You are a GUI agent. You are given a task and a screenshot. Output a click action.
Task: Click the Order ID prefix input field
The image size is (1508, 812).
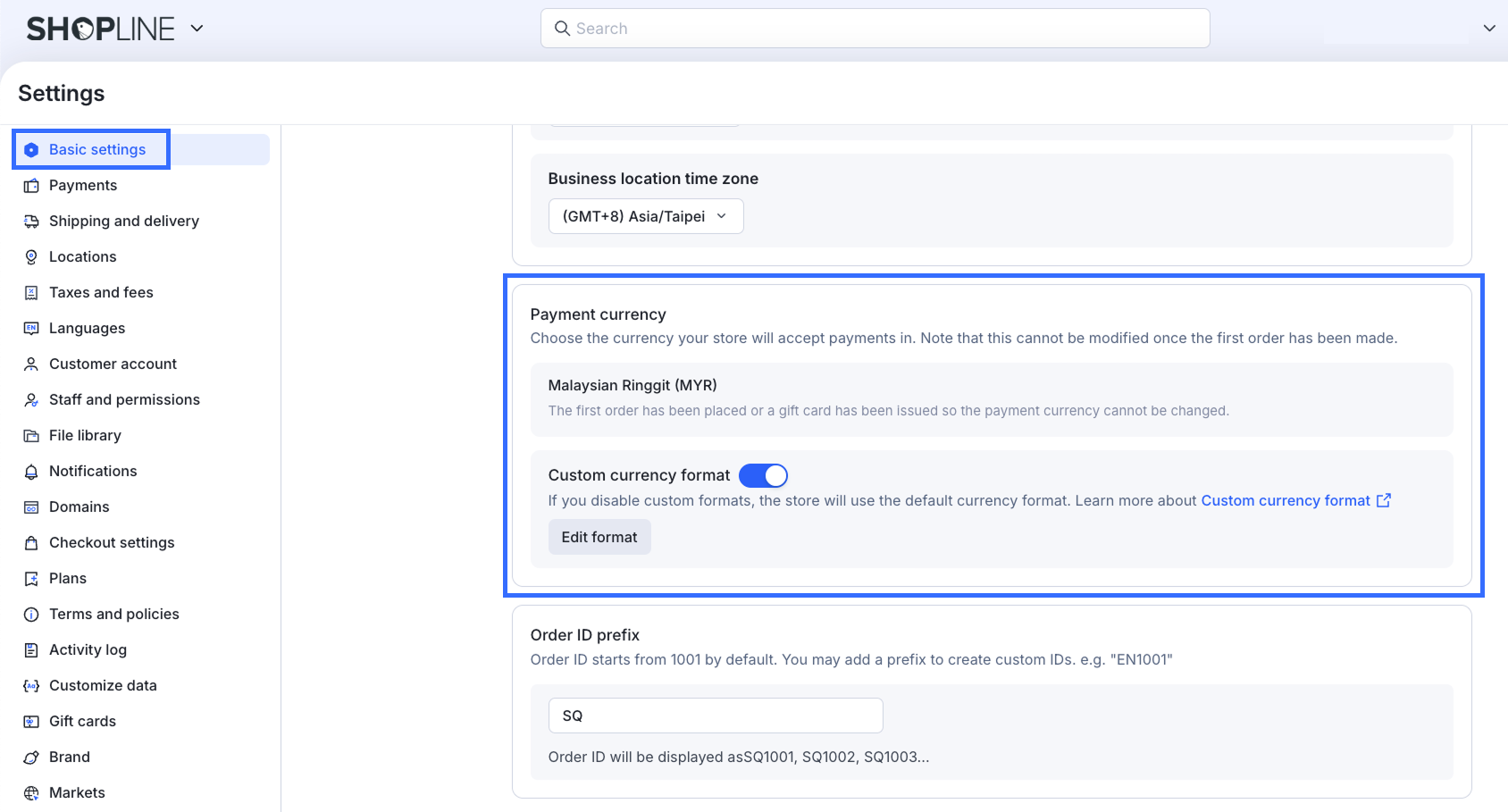(x=716, y=716)
